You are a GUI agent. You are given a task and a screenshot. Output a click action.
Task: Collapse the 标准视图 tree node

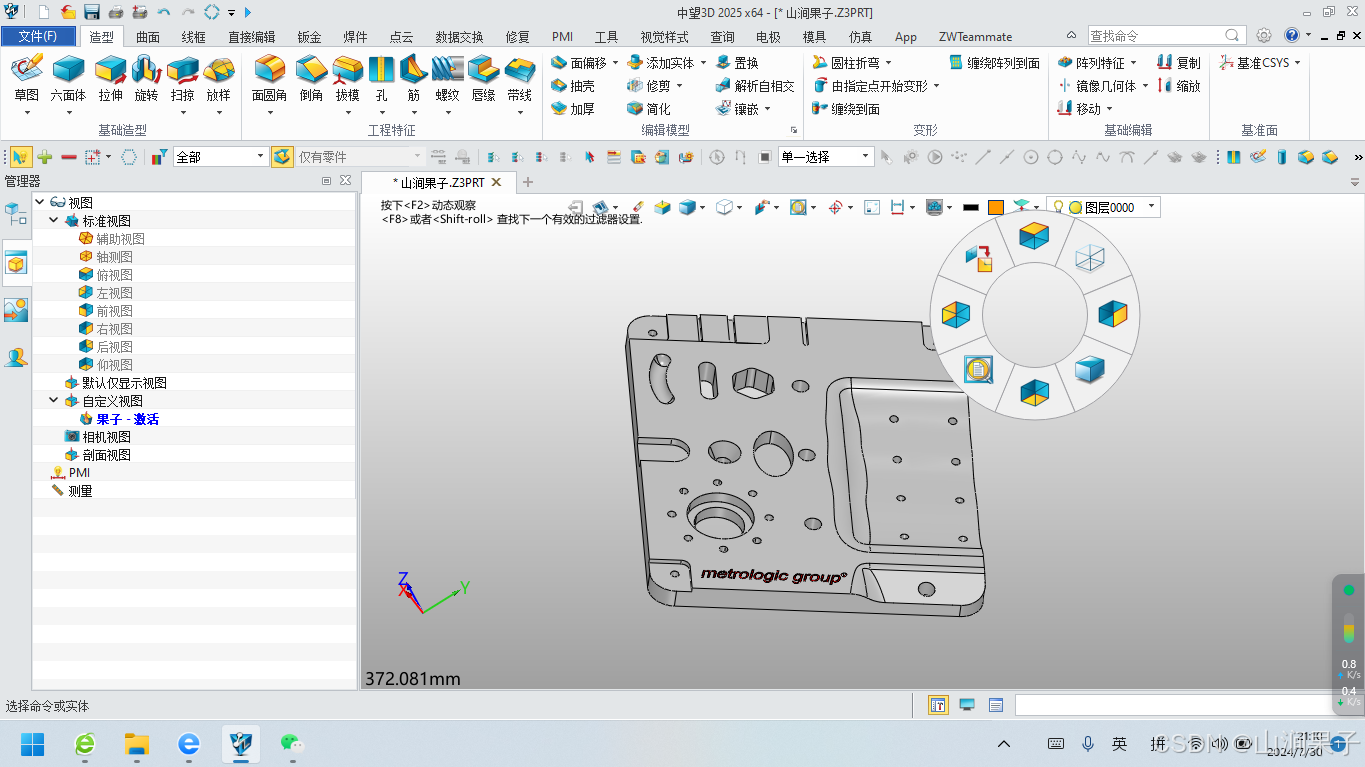pyautogui.click(x=54, y=221)
